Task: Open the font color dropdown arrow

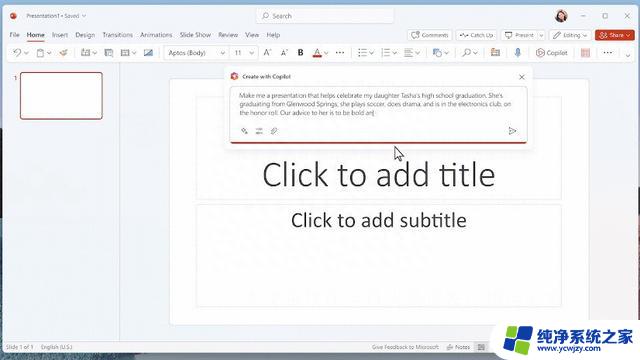Action: 326,53
